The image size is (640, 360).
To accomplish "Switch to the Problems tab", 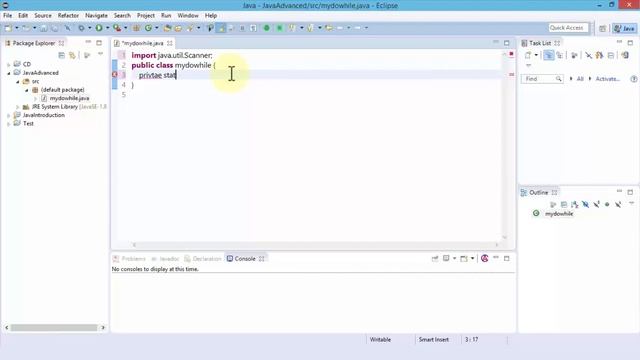I will (x=129, y=259).
